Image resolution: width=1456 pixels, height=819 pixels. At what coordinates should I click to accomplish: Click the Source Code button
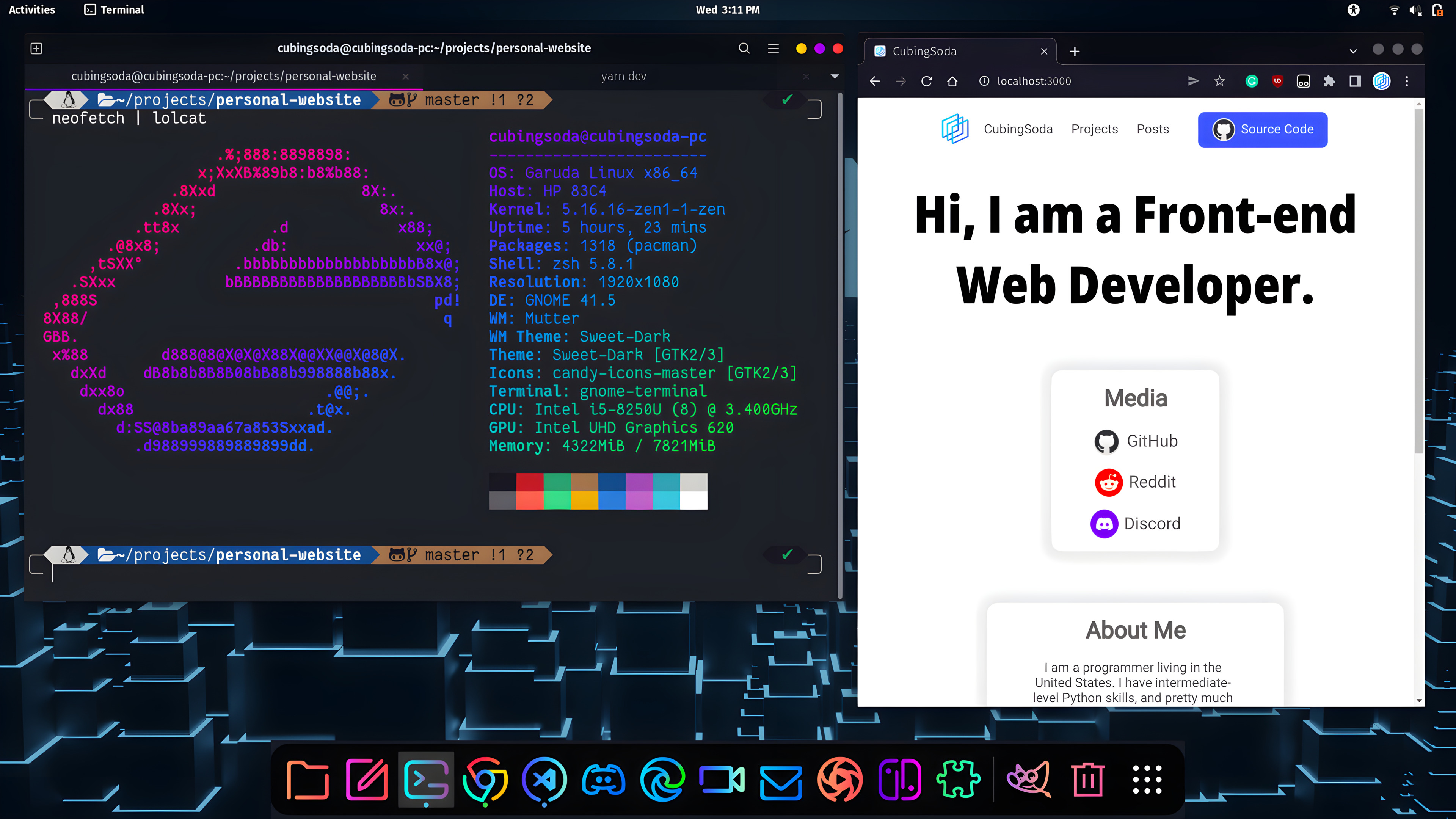[1263, 129]
